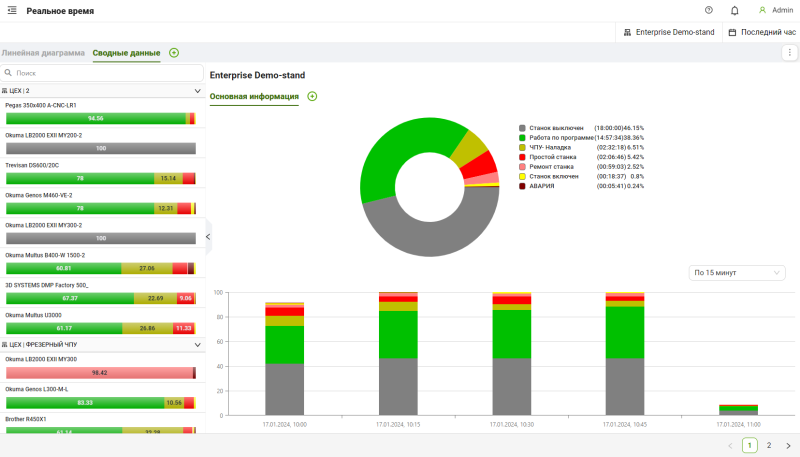Click the ЧПУ- Наладка color swatch
Image resolution: width=800 pixels, height=457 pixels.
tap(522, 147)
